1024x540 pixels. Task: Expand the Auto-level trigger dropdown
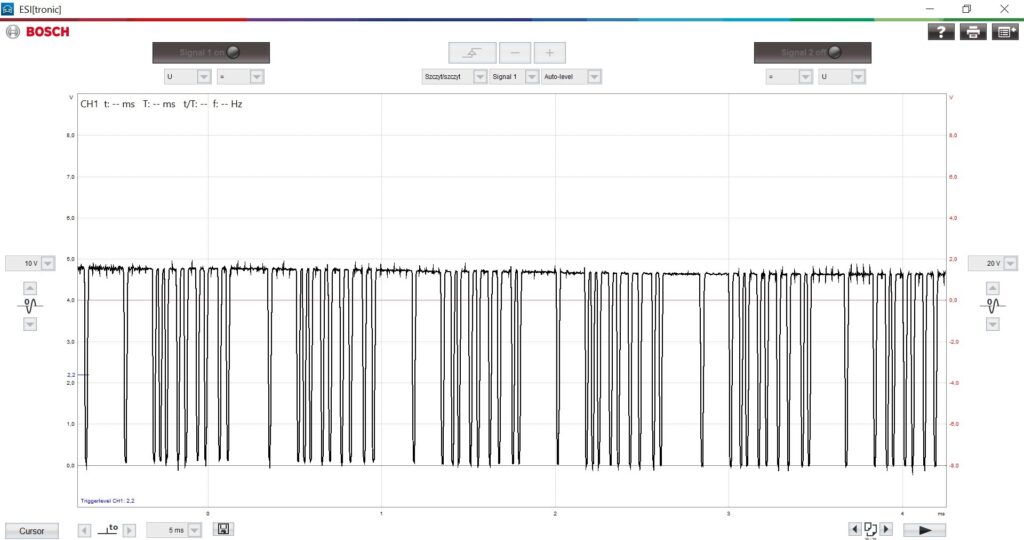click(594, 76)
